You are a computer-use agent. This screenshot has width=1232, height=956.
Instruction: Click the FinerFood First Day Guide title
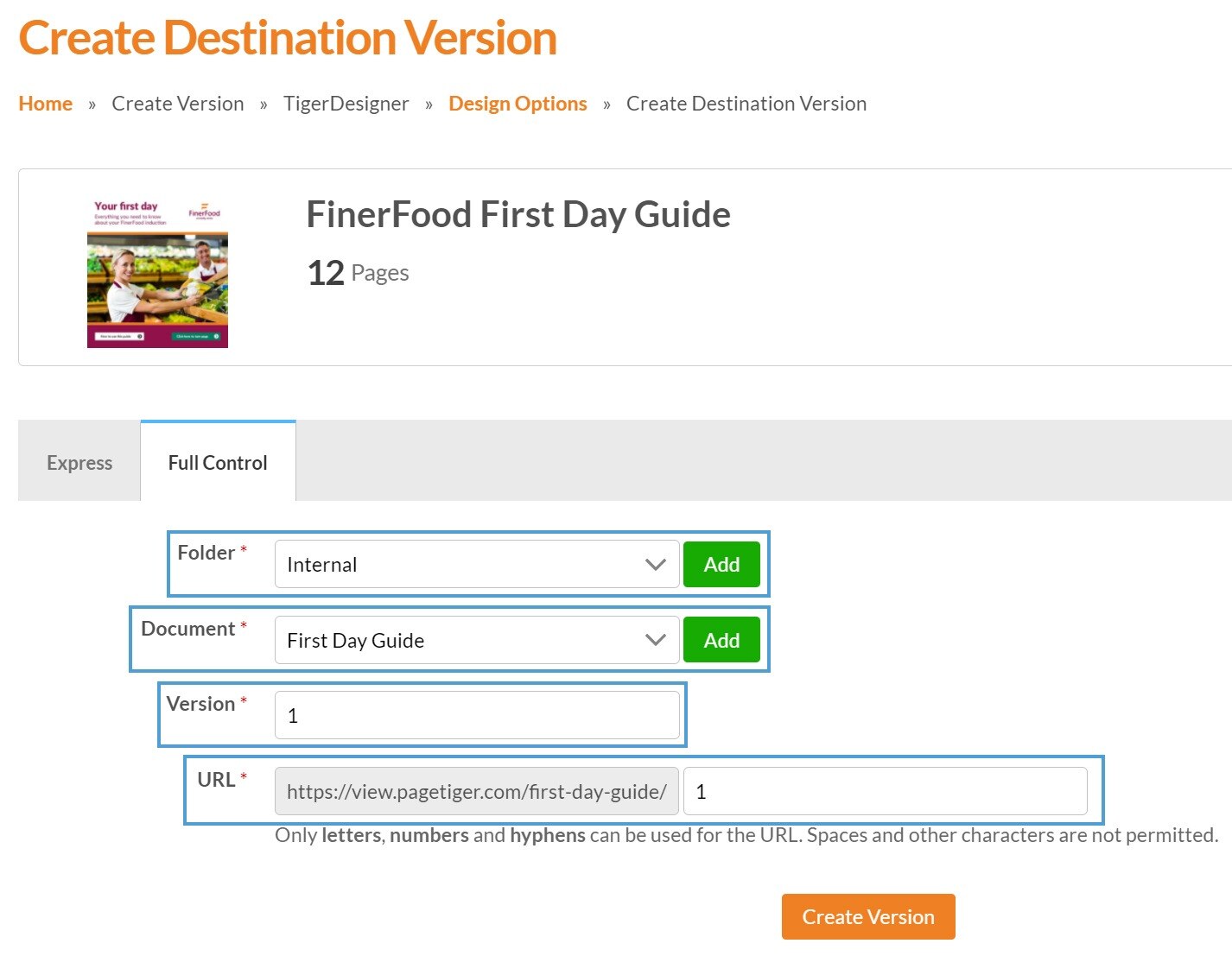click(x=518, y=214)
